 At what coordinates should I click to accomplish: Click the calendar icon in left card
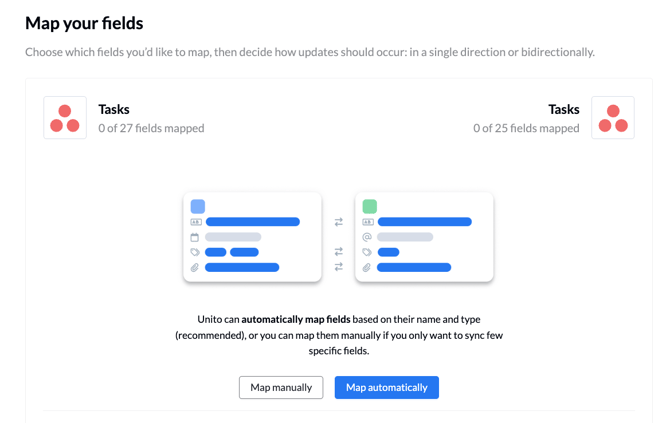pos(195,237)
